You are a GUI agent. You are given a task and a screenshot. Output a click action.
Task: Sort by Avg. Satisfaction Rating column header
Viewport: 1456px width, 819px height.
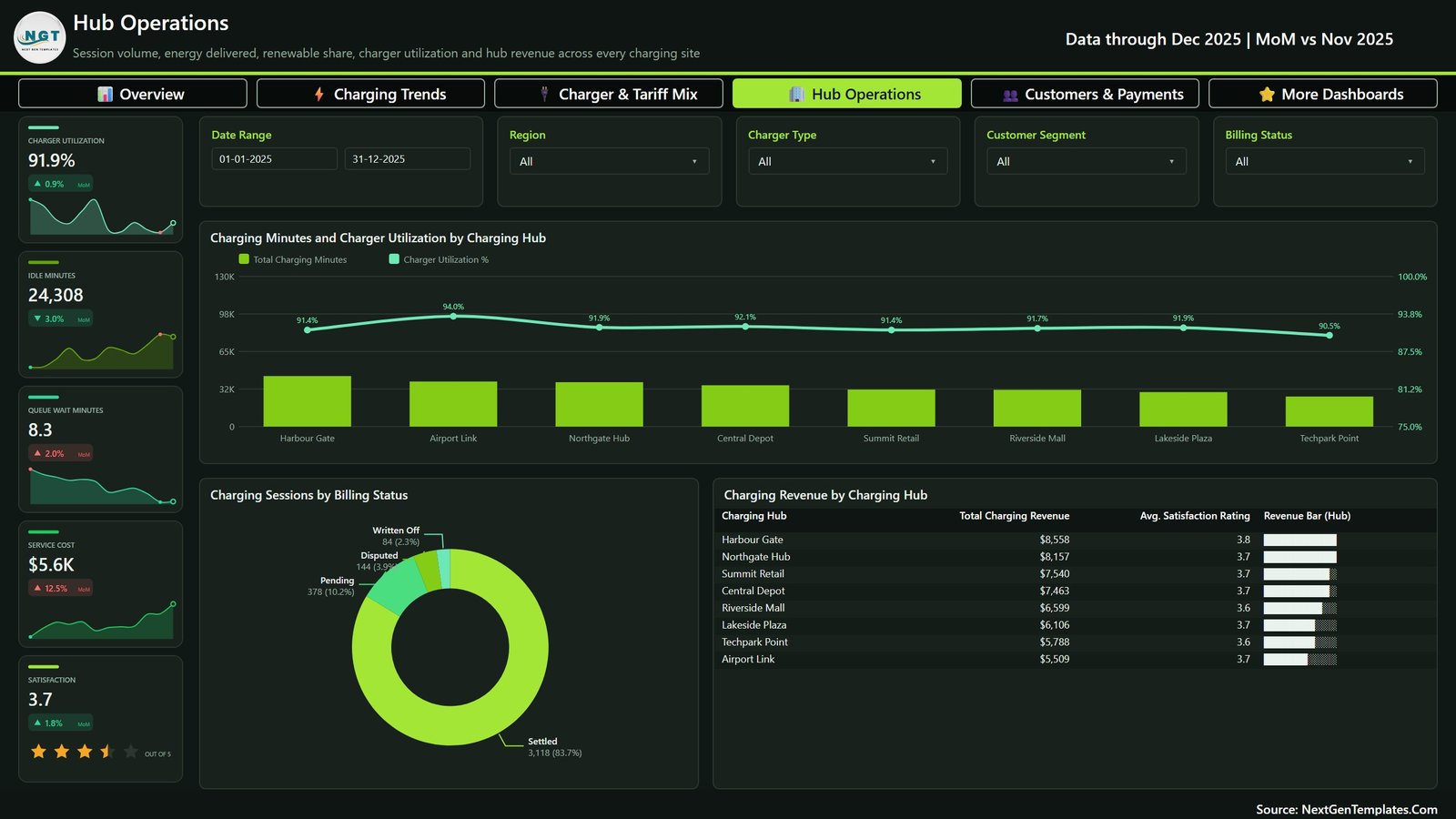(x=1195, y=516)
